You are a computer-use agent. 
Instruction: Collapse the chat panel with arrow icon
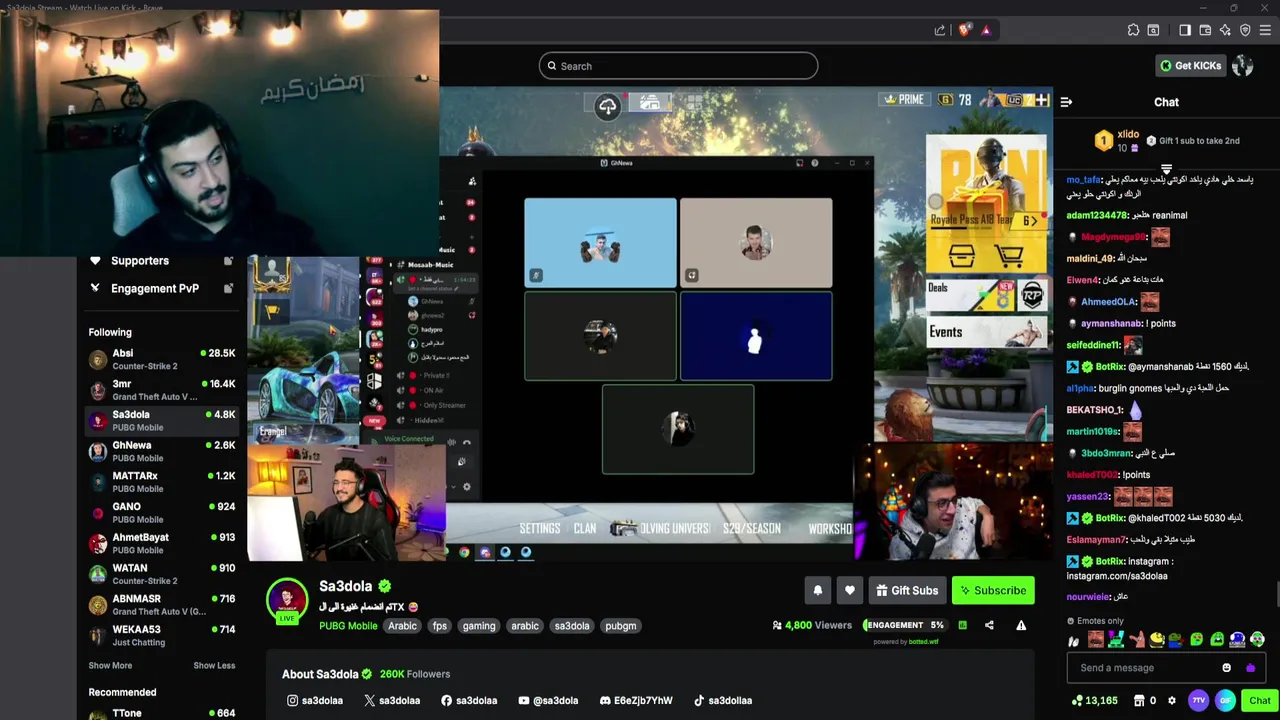(x=1066, y=102)
